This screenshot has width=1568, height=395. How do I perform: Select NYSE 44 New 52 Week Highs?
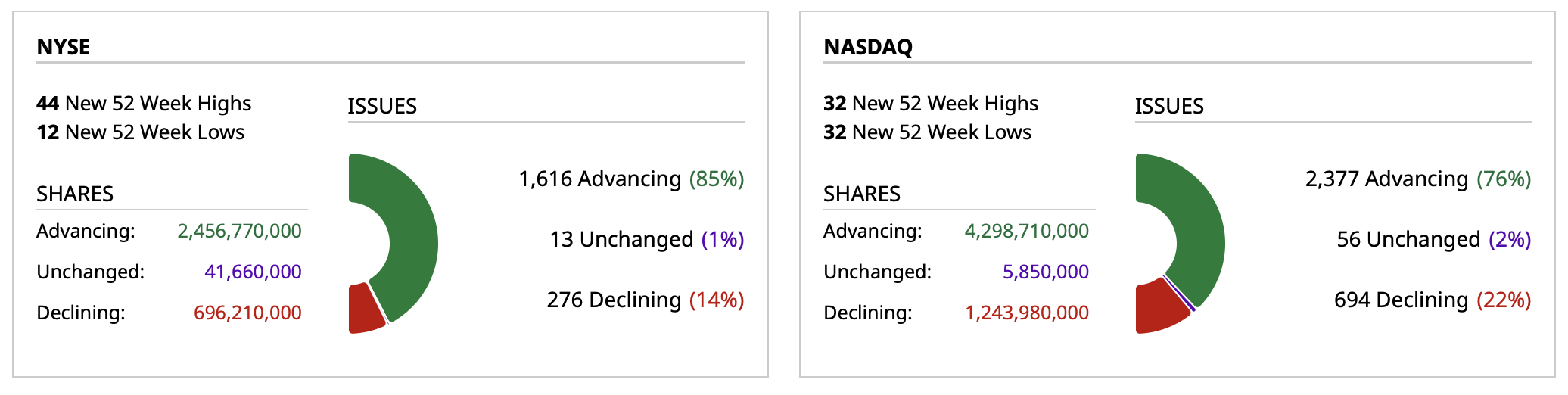tap(144, 103)
